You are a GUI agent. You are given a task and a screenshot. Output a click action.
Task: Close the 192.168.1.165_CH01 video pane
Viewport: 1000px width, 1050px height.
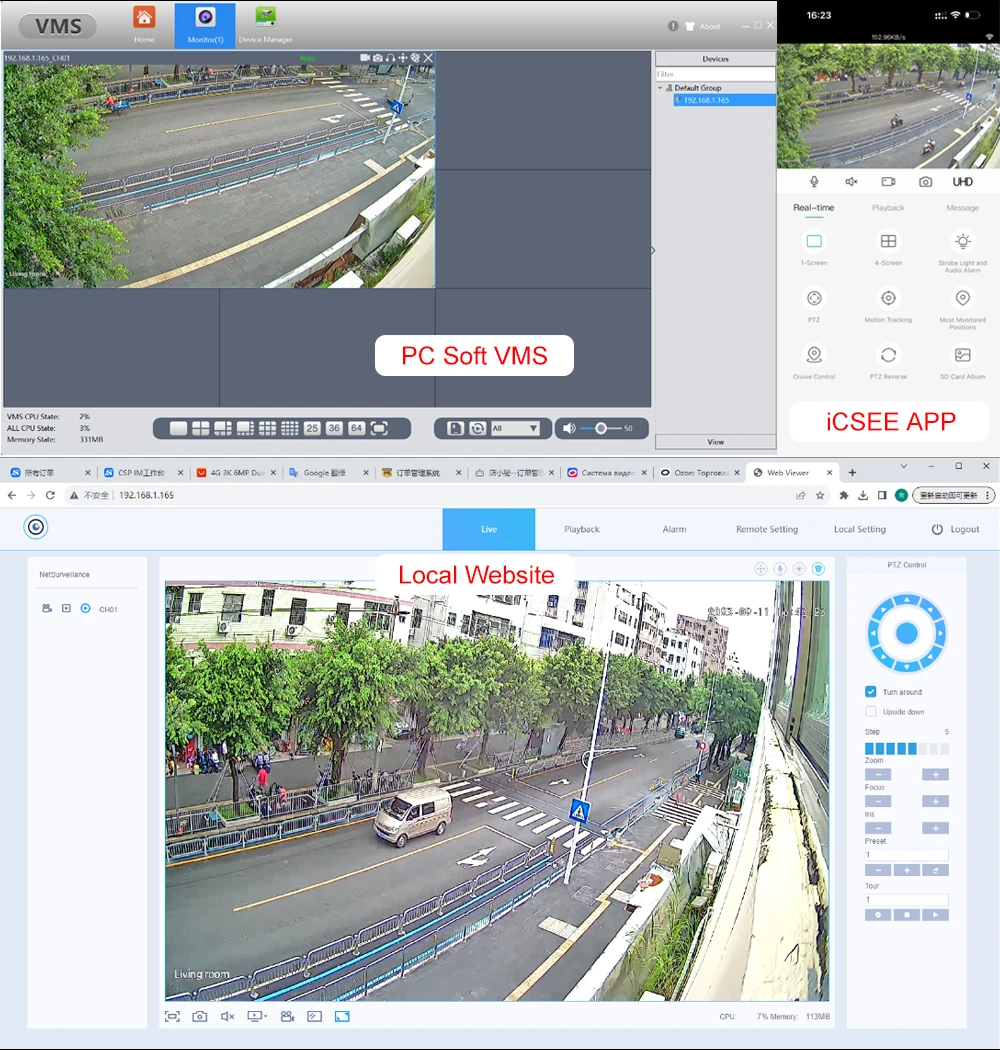point(428,58)
